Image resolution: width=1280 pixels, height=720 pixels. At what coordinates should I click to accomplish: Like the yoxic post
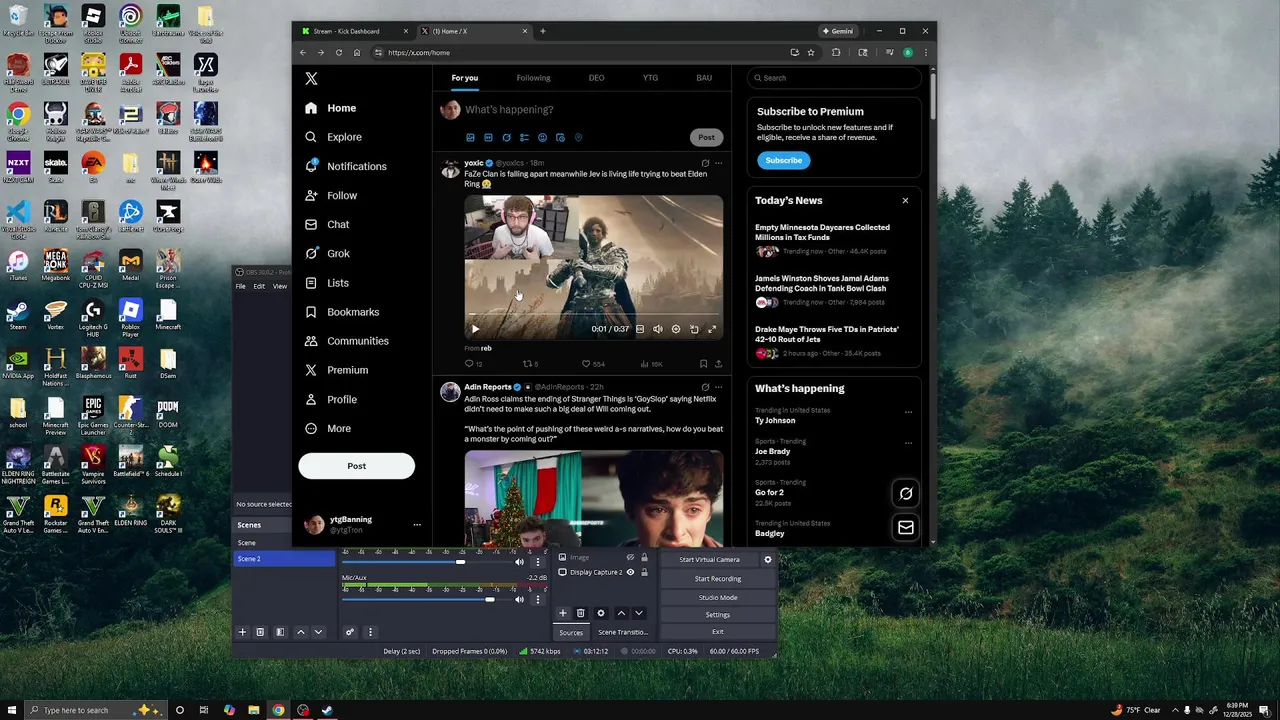(x=593, y=364)
